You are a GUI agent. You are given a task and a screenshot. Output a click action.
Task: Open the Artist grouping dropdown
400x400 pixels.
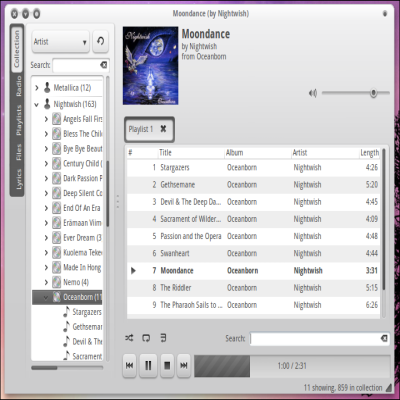[61, 42]
